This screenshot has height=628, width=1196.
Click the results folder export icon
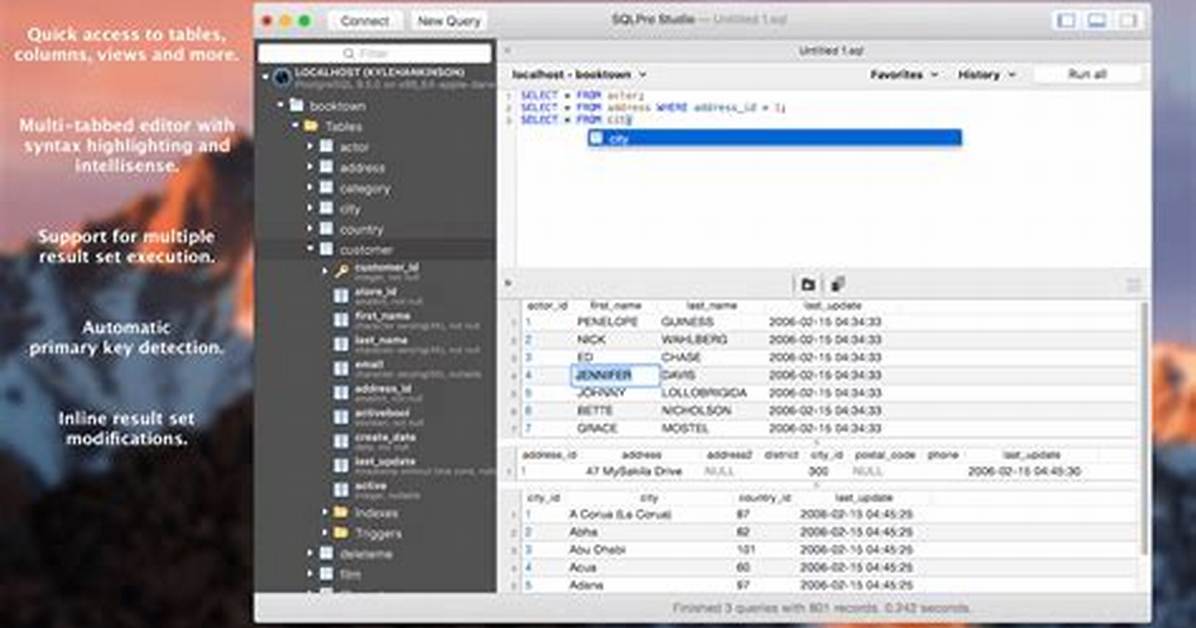pos(808,285)
